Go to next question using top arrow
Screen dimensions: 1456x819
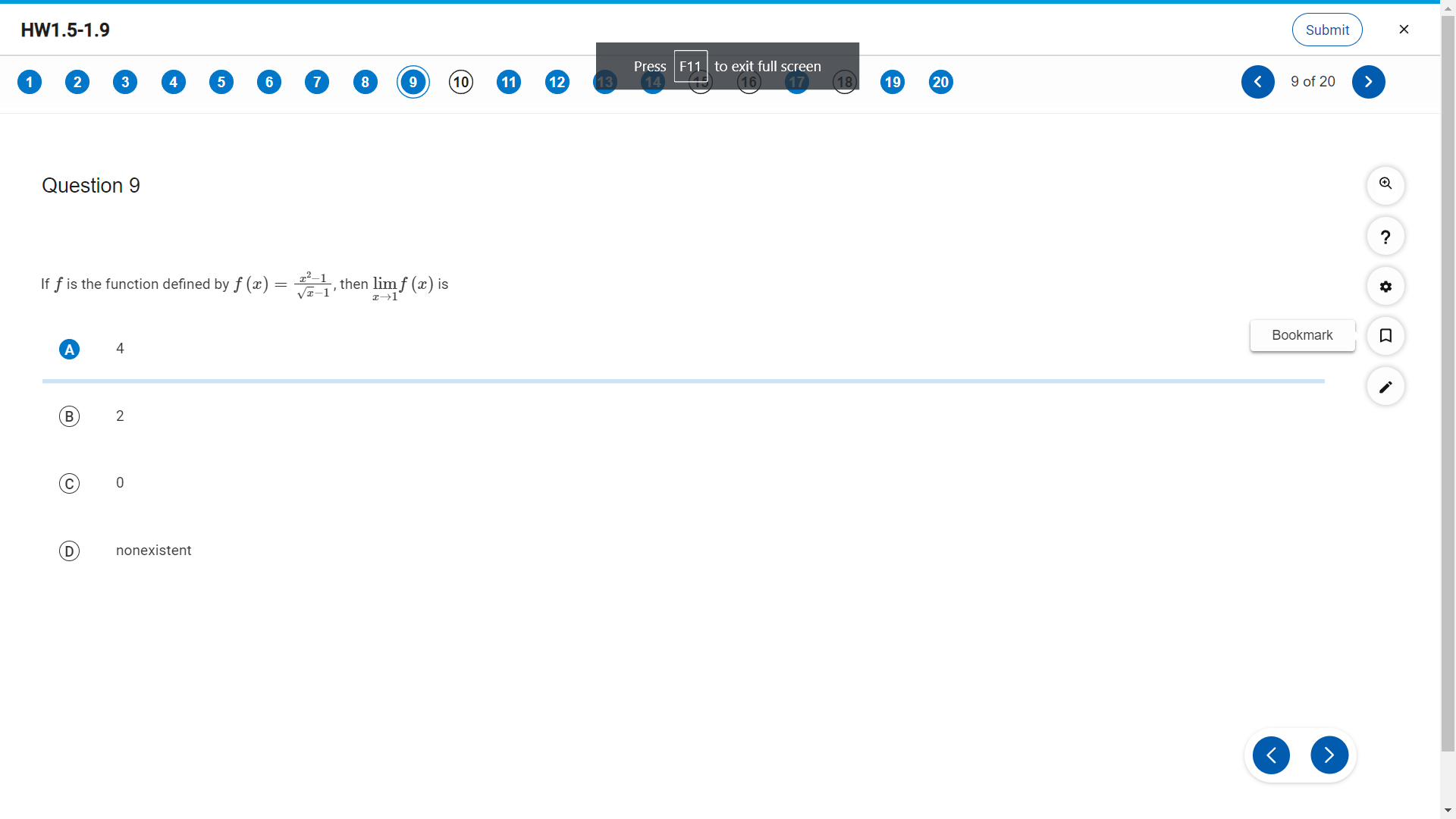[1368, 82]
